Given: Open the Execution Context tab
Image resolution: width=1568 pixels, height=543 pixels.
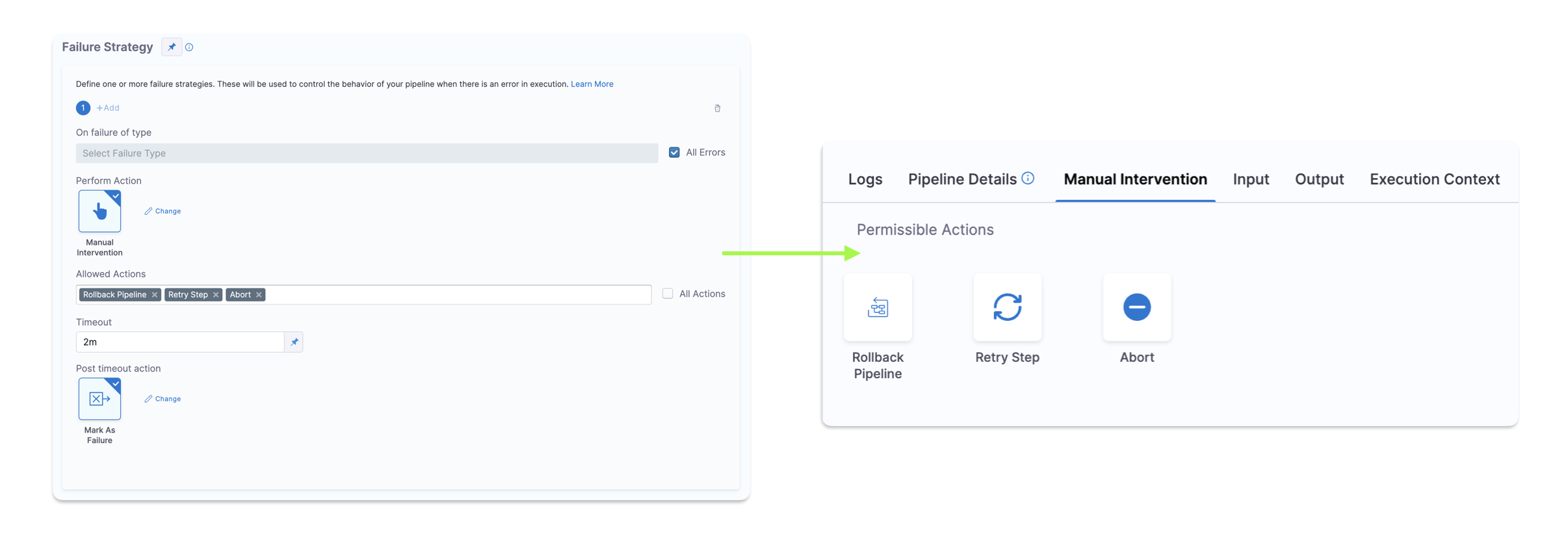Looking at the screenshot, I should coord(1434,179).
